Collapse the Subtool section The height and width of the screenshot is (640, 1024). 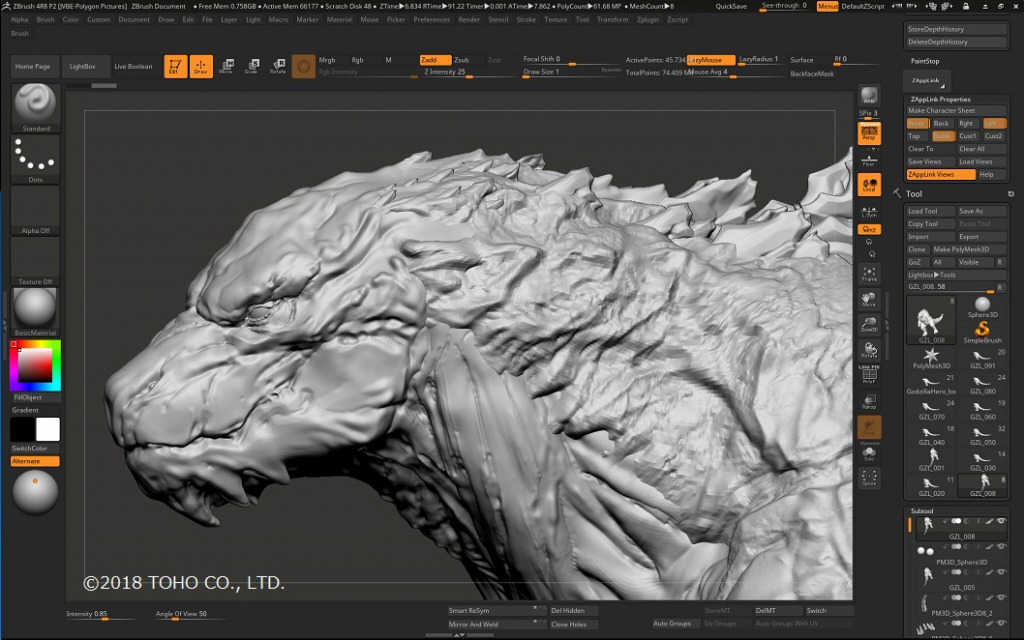coord(921,511)
